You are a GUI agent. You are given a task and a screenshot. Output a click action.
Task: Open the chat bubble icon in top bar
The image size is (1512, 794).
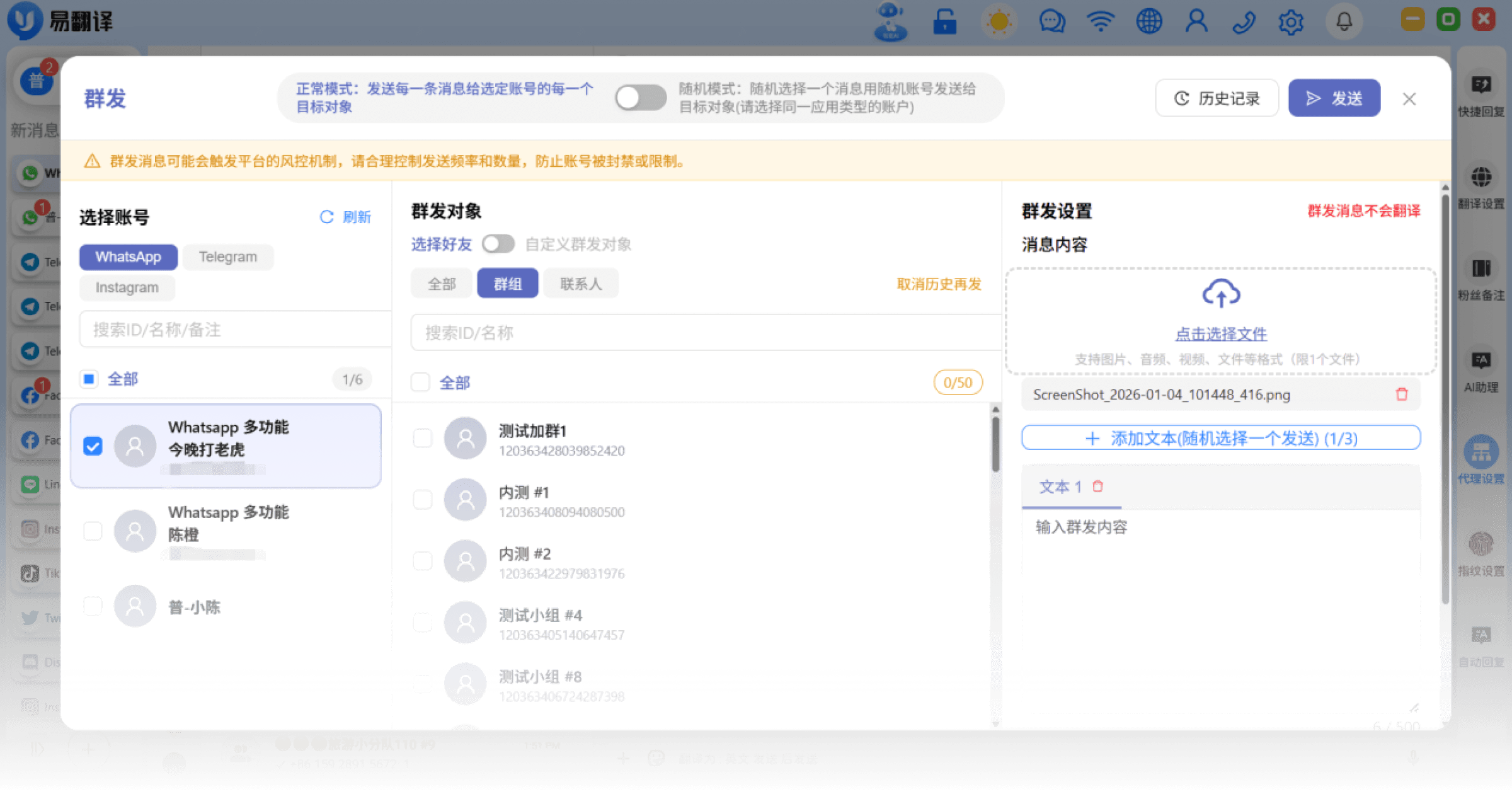coord(1052,22)
